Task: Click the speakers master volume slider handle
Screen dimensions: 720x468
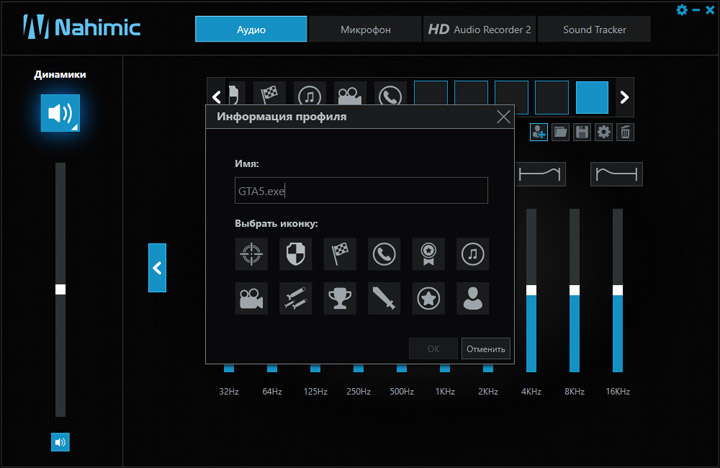Action: click(61, 289)
